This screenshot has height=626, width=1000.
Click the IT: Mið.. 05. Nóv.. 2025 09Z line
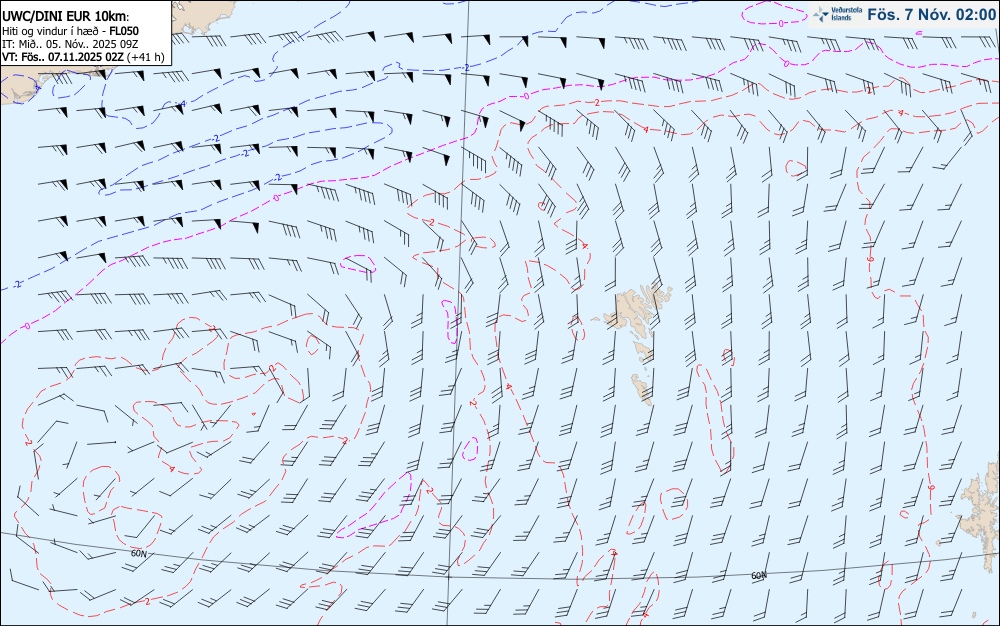coord(70,44)
